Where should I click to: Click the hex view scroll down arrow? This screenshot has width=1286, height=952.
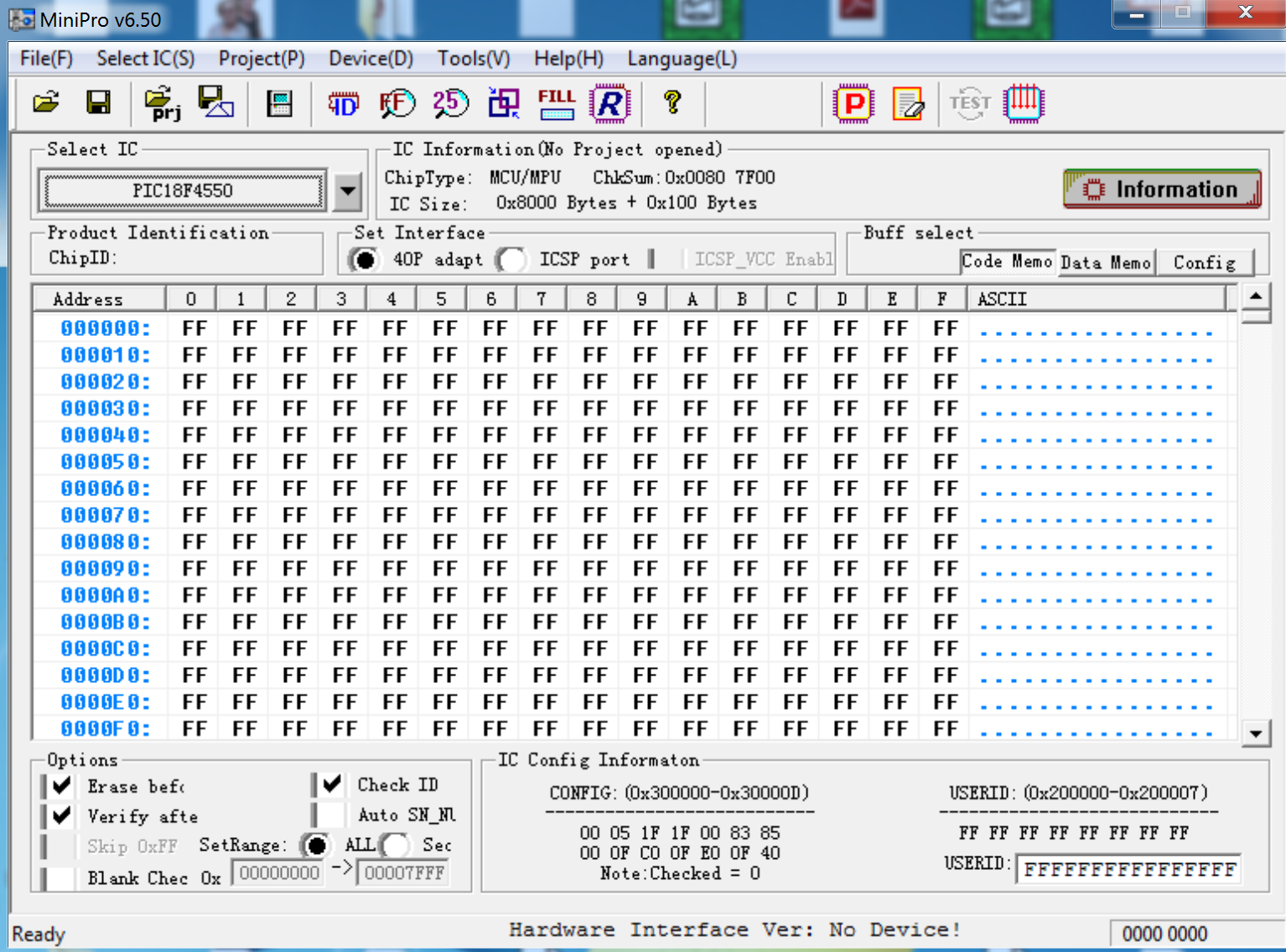(x=1255, y=733)
